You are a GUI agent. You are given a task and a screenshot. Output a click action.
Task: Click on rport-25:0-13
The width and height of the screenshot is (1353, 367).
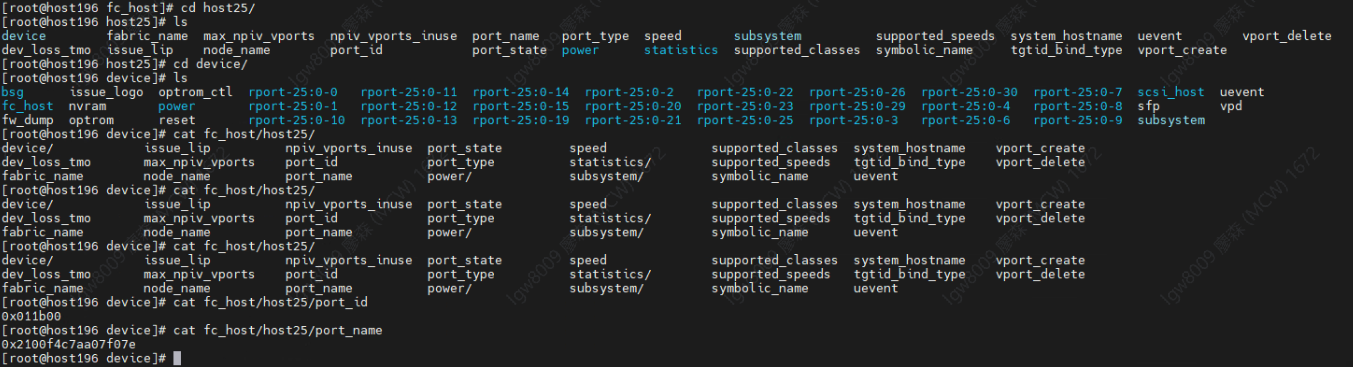click(409, 120)
